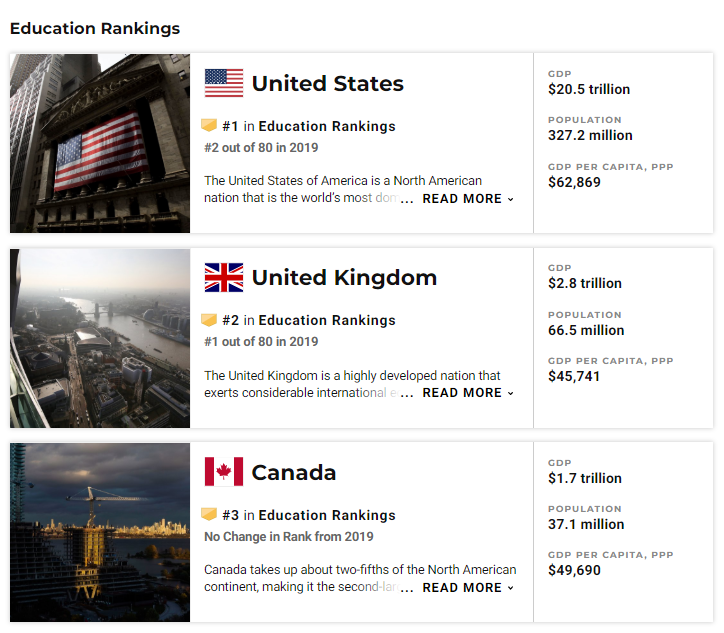Open the Canada skyline crane photo
This screenshot has height=633, width=724.
(100, 532)
